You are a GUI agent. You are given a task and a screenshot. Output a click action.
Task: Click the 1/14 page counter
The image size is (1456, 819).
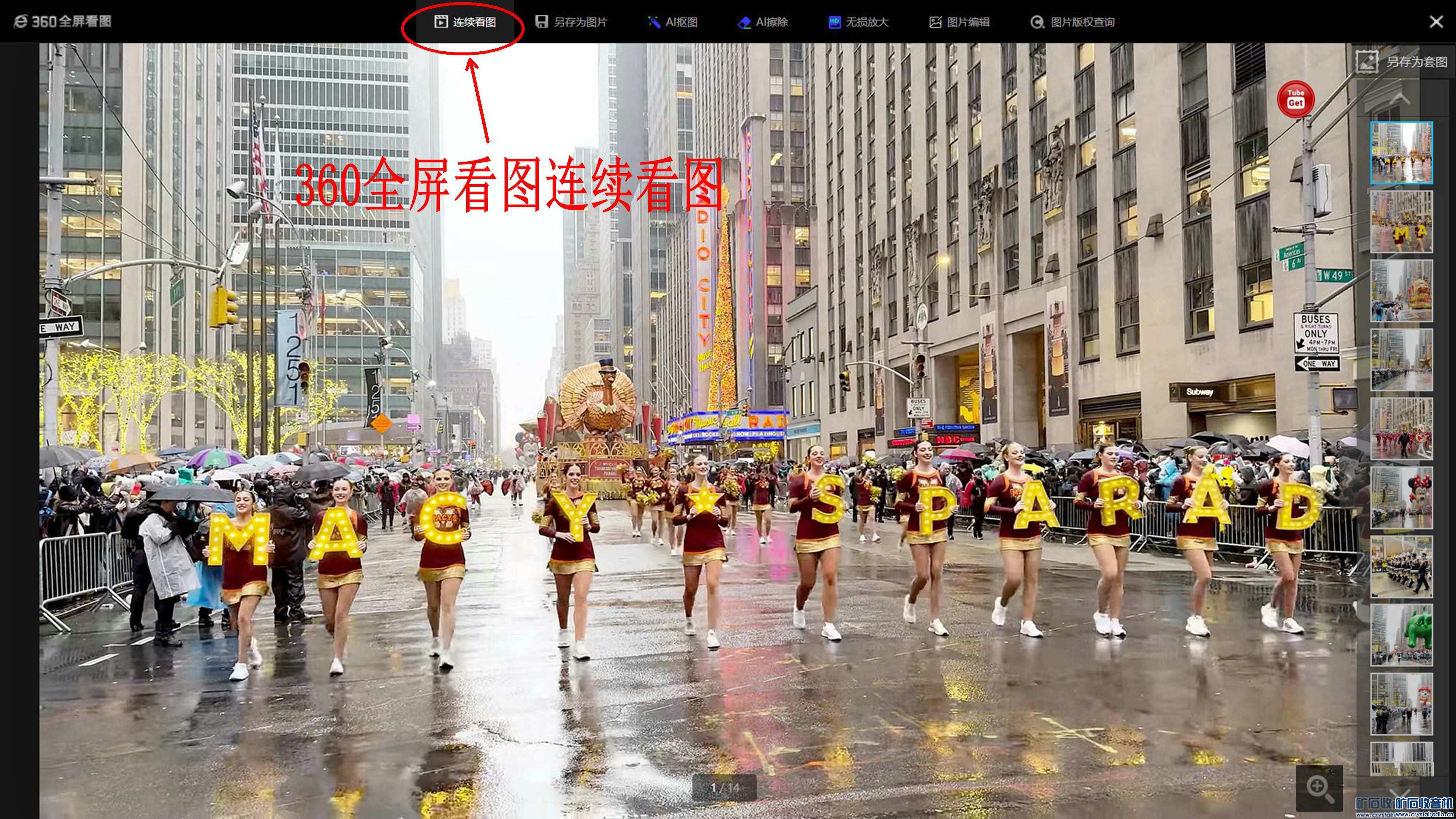pyautogui.click(x=724, y=787)
